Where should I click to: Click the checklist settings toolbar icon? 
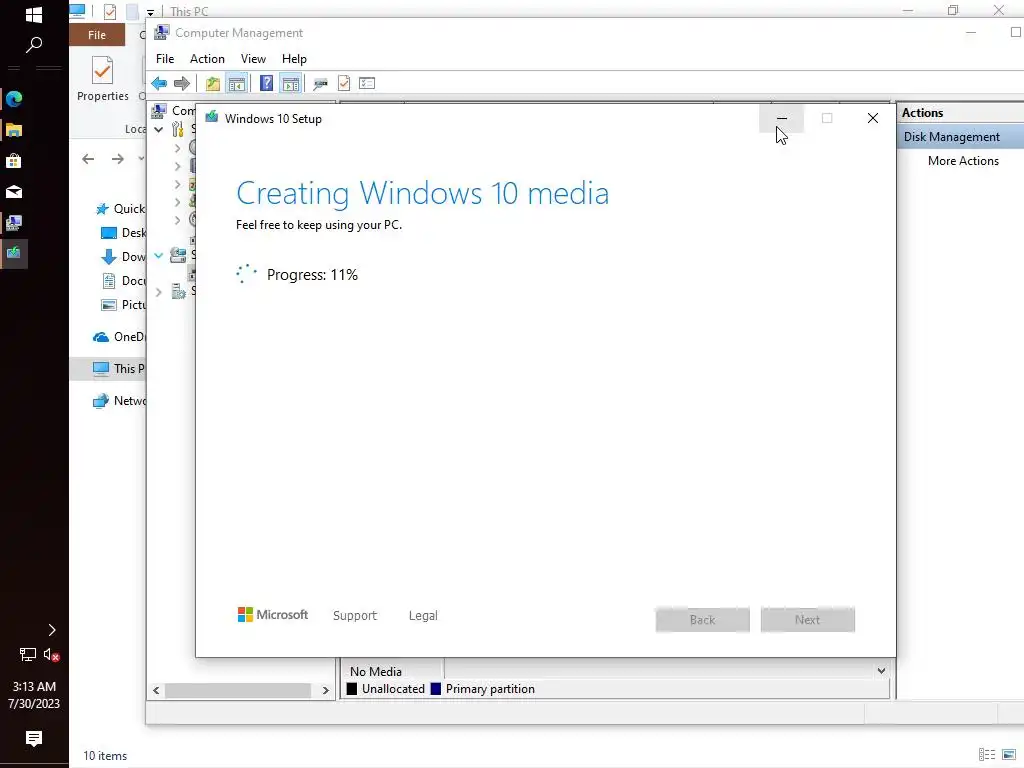pos(367,83)
